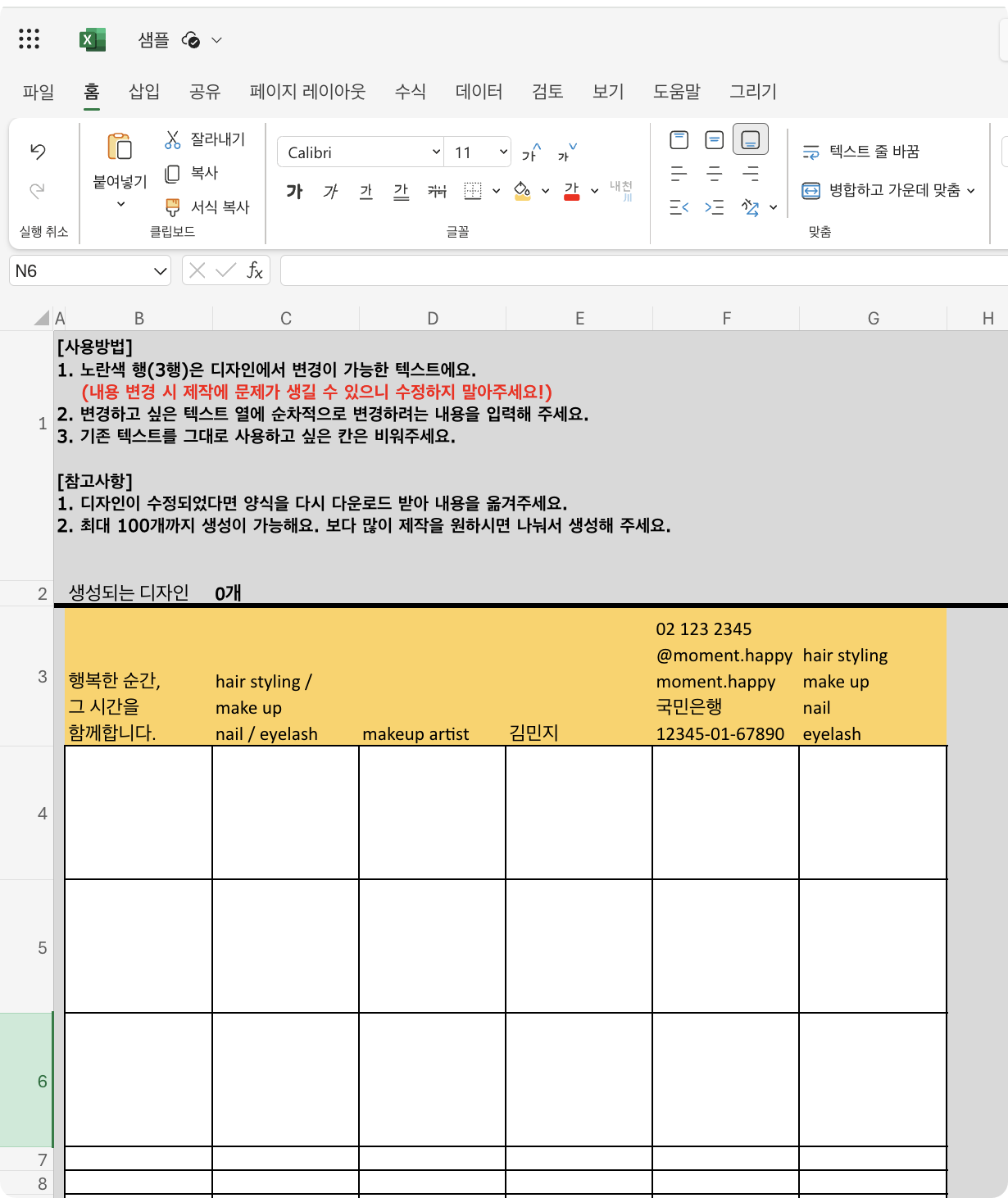Click the formula bar input field
The height and width of the screenshot is (1198, 1008).
tap(639, 271)
